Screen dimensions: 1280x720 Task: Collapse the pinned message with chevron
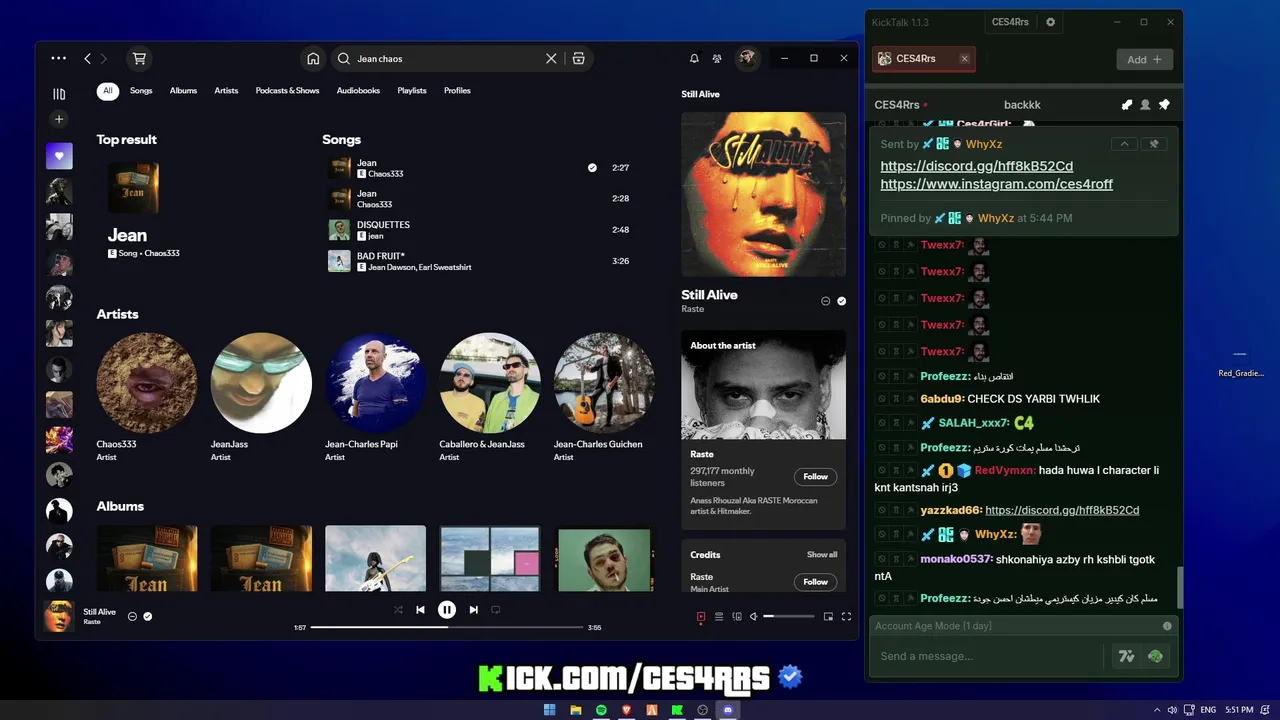pyautogui.click(x=1124, y=144)
